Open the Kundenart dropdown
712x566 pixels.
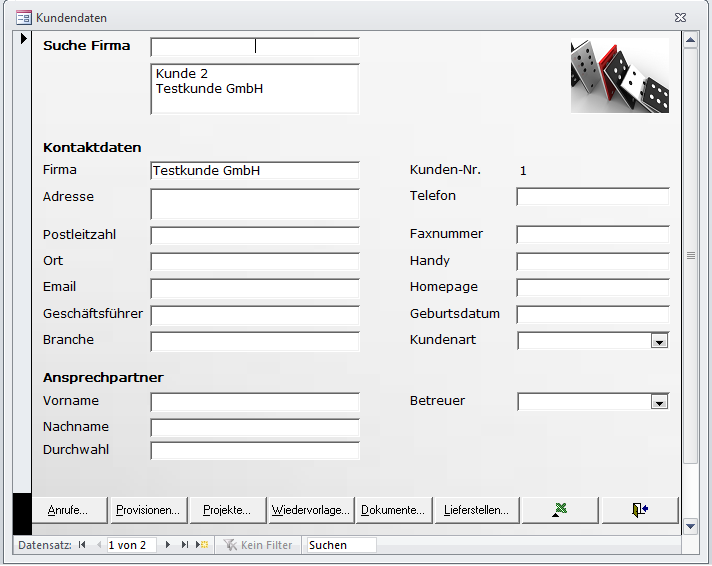(x=659, y=341)
